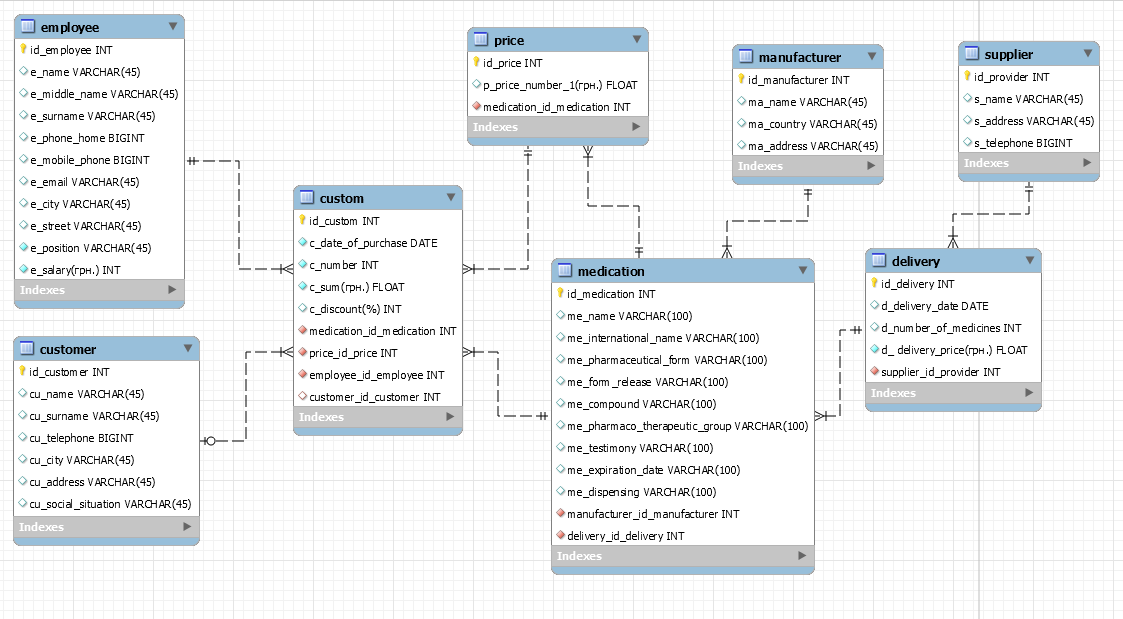Image resolution: width=1123 pixels, height=619 pixels.
Task: Select the medication table title
Action: click(x=611, y=271)
